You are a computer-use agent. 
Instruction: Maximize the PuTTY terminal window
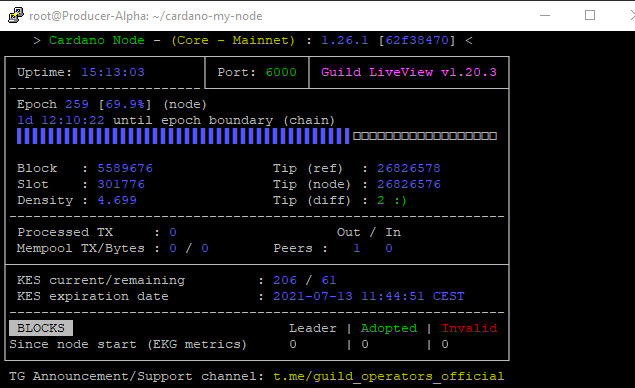pos(590,15)
